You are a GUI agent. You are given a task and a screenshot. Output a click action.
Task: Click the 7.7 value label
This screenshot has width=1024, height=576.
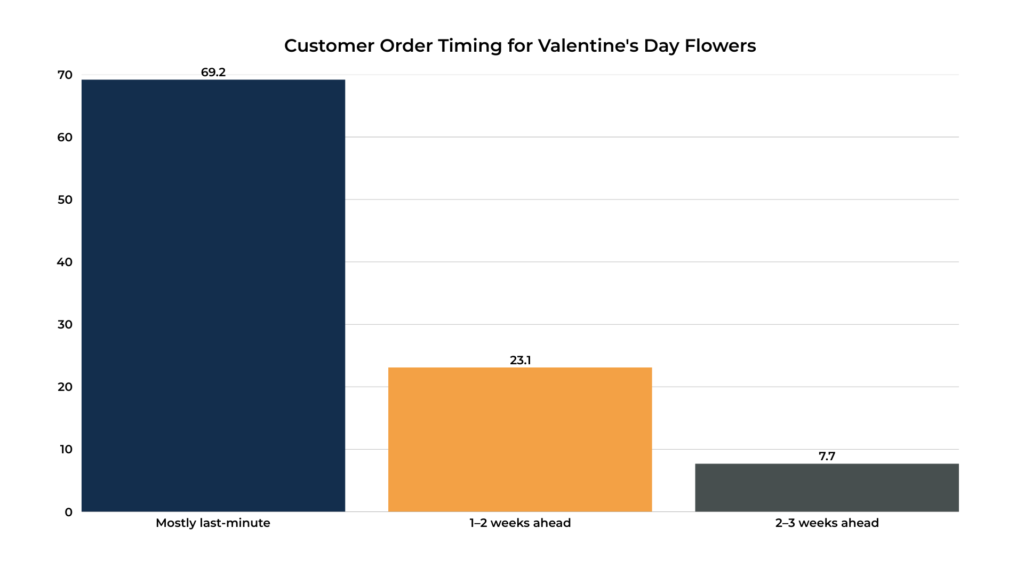(827, 456)
